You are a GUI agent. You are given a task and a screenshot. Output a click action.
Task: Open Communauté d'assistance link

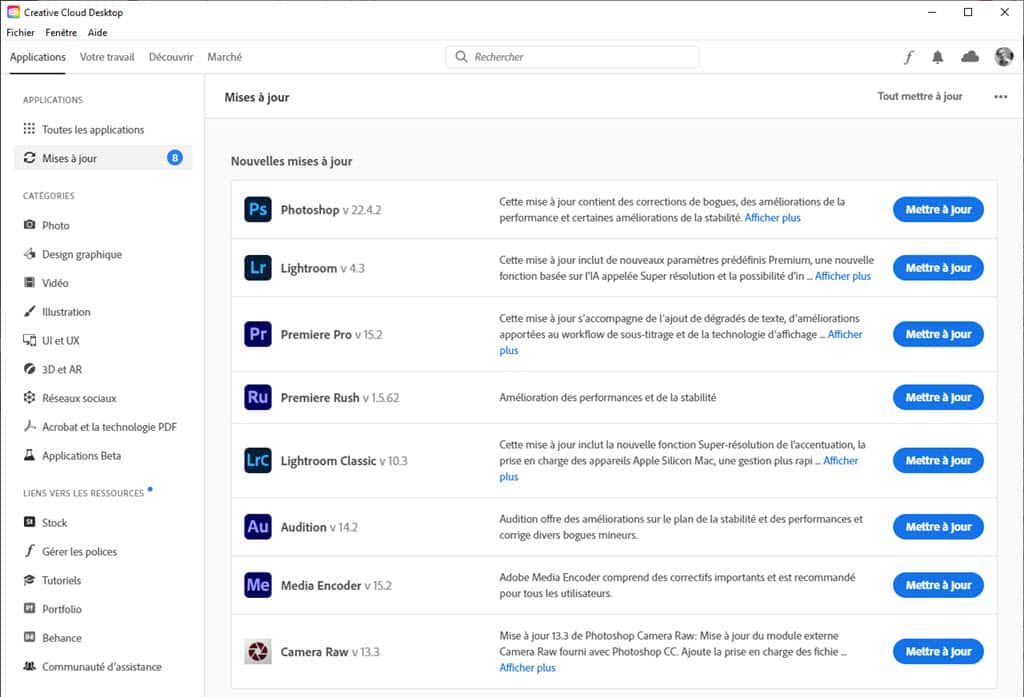102,666
